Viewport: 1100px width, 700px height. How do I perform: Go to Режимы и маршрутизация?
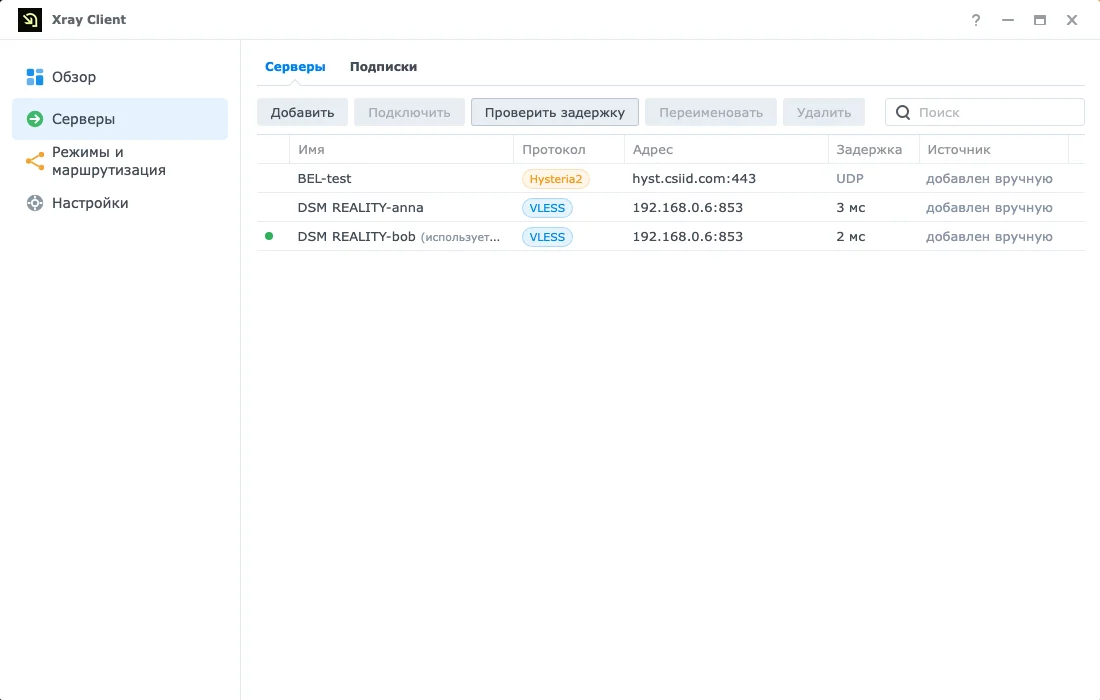(x=120, y=161)
